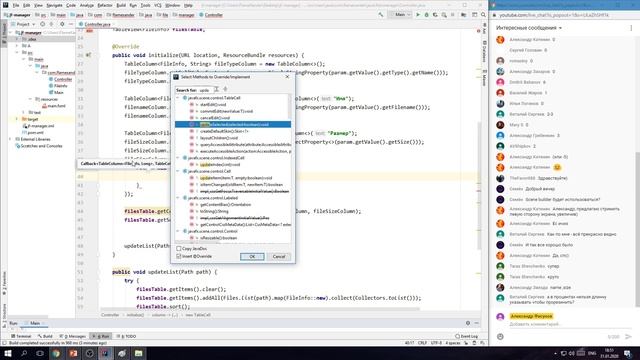Select updateItem(item:T, empty:boolean):void method
The width and height of the screenshot is (640, 360).
point(236,178)
